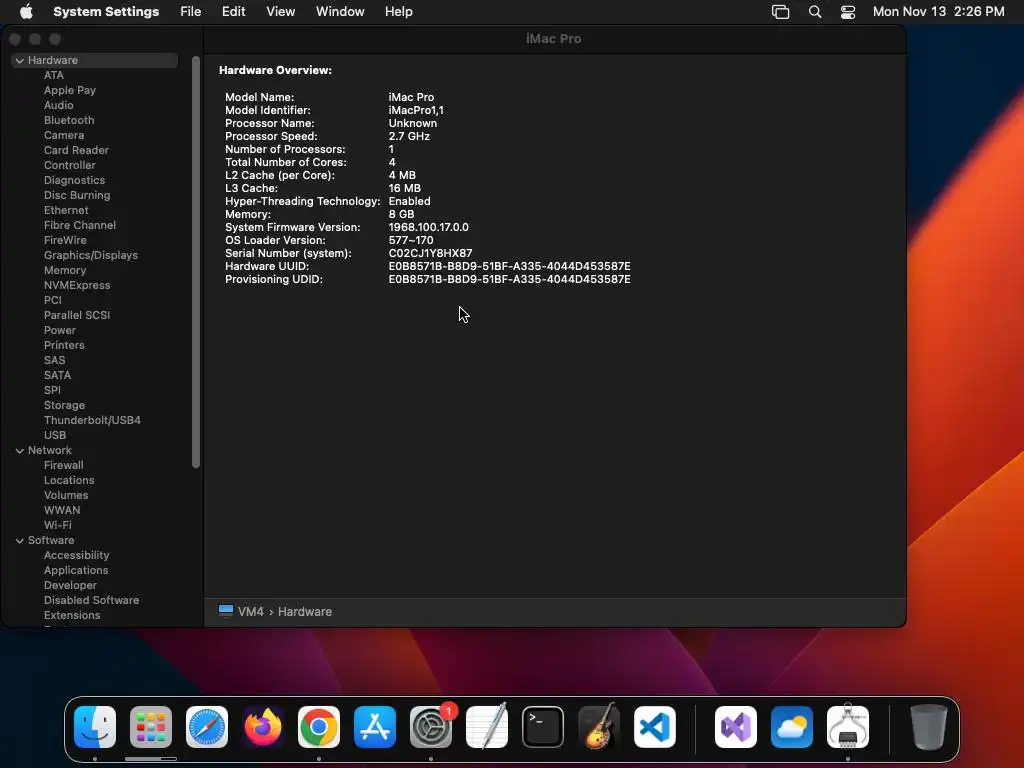Select Volumes under Network
Screen dimensions: 1024x768
coord(66,496)
